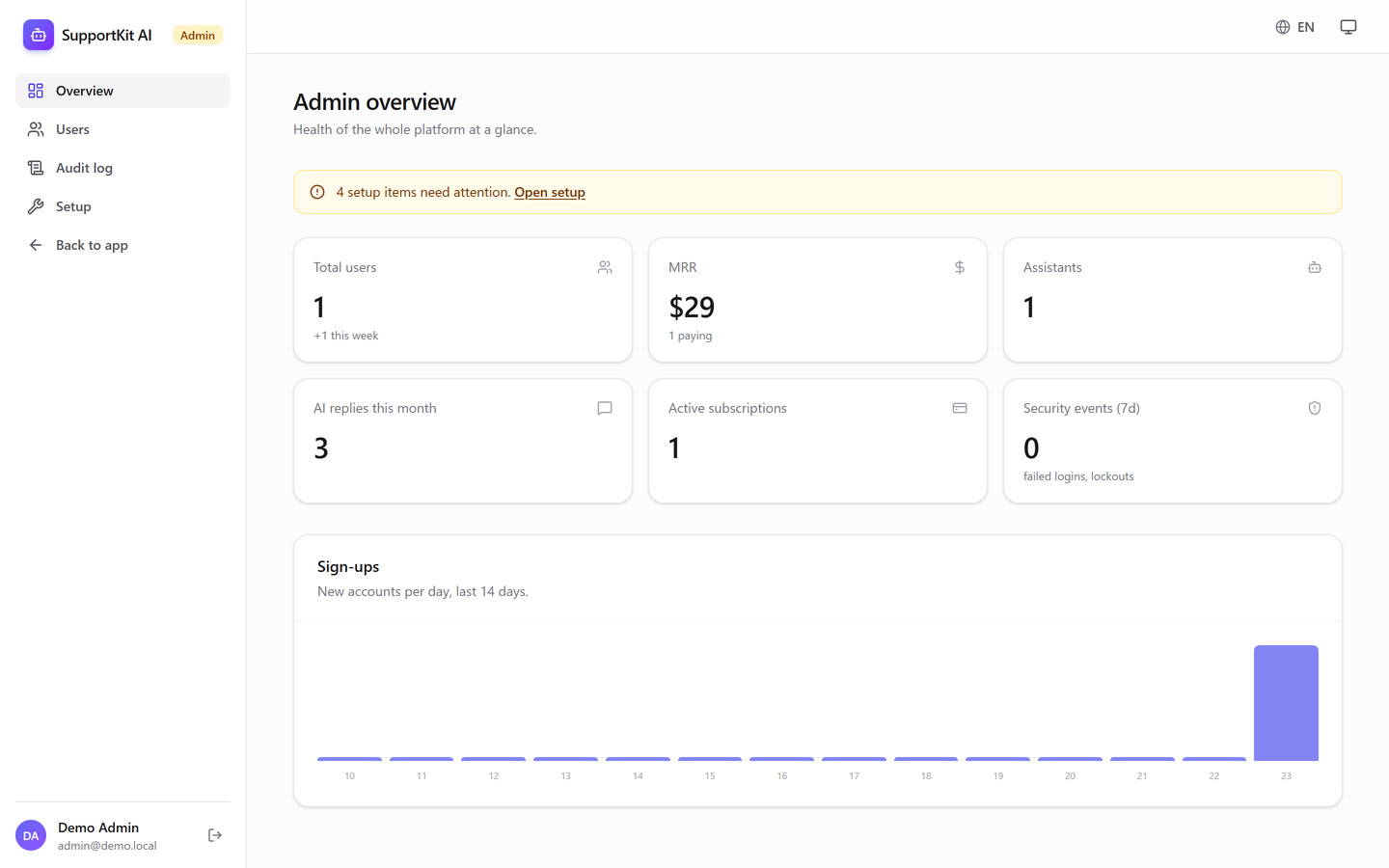Click the Security events value 0
Screen dimensions: 1389x868
click(x=1031, y=448)
